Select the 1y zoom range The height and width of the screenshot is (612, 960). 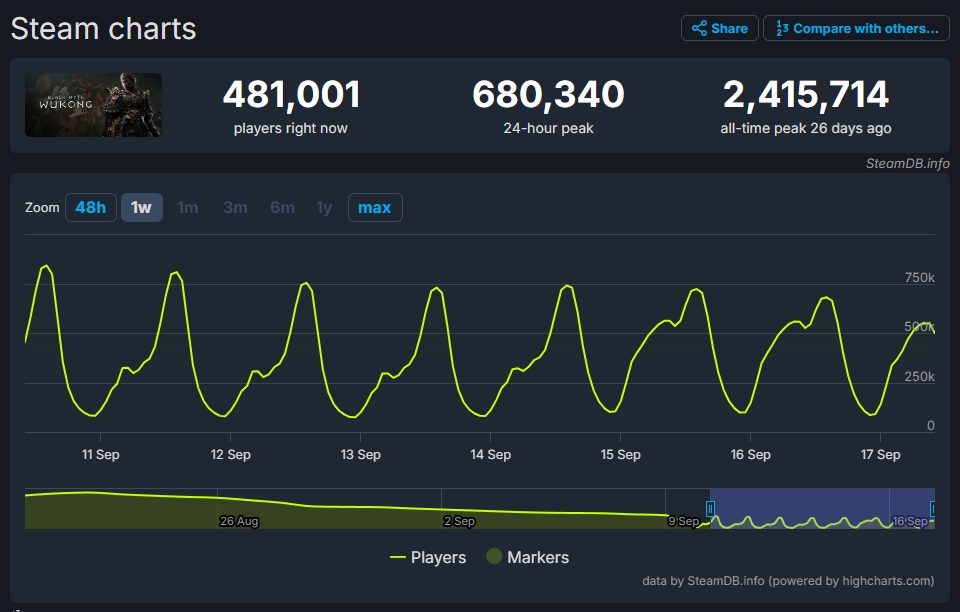[324, 207]
